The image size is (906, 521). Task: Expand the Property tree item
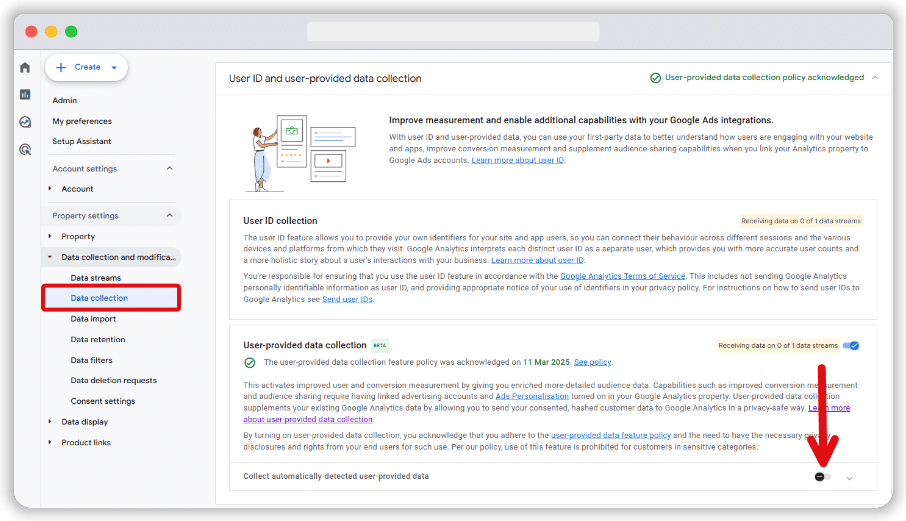point(50,236)
